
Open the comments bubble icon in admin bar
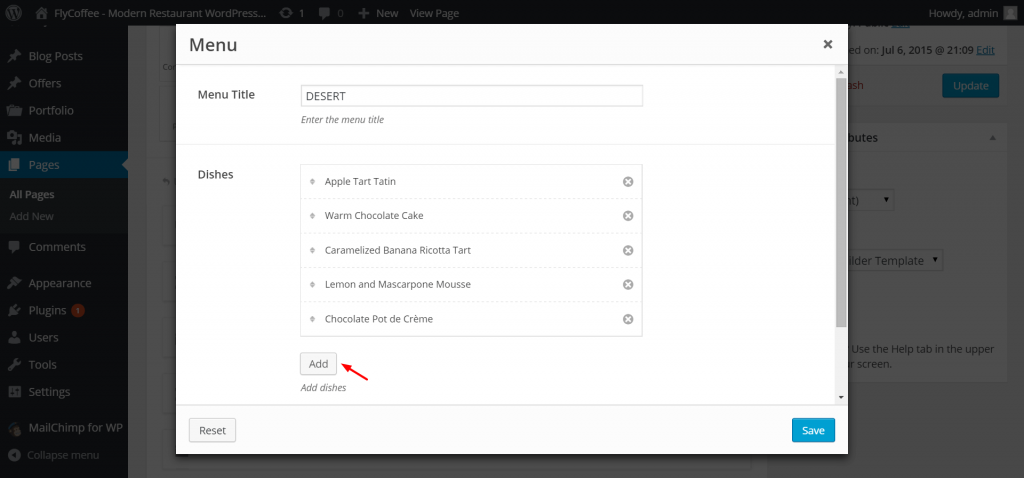tap(325, 13)
